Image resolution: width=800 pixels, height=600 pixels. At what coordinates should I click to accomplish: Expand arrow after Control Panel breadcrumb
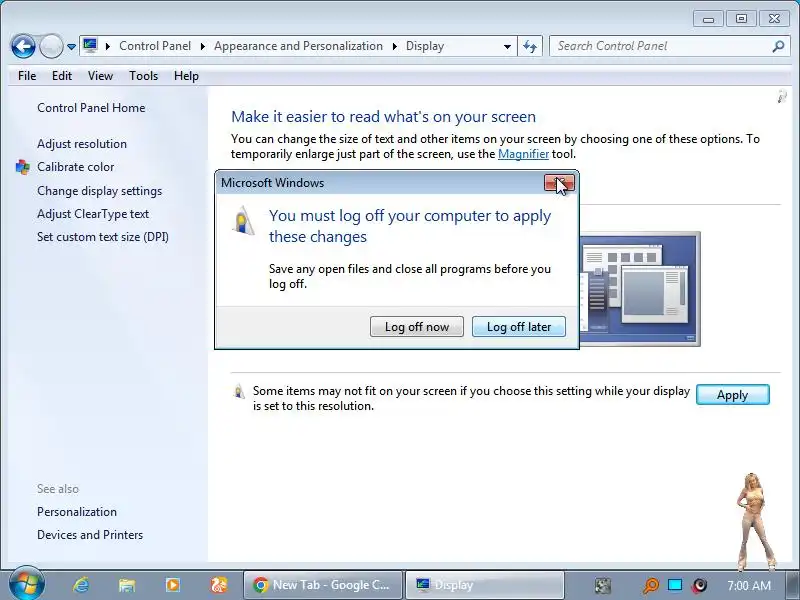(x=203, y=46)
